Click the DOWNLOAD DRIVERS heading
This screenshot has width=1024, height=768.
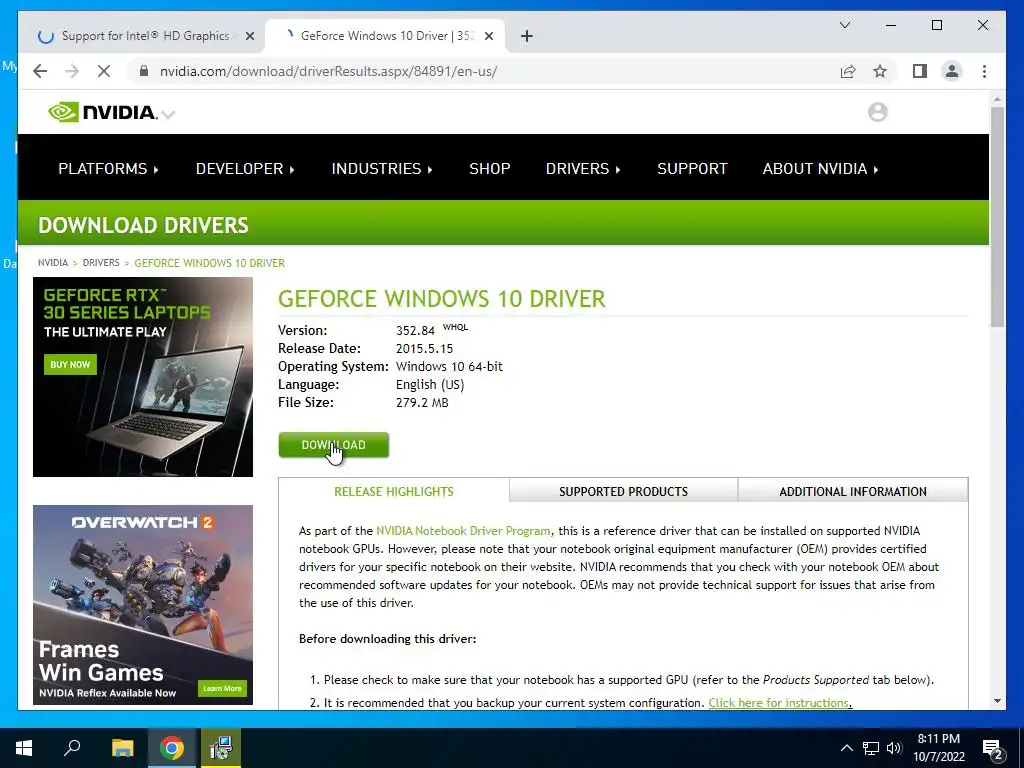(x=143, y=225)
